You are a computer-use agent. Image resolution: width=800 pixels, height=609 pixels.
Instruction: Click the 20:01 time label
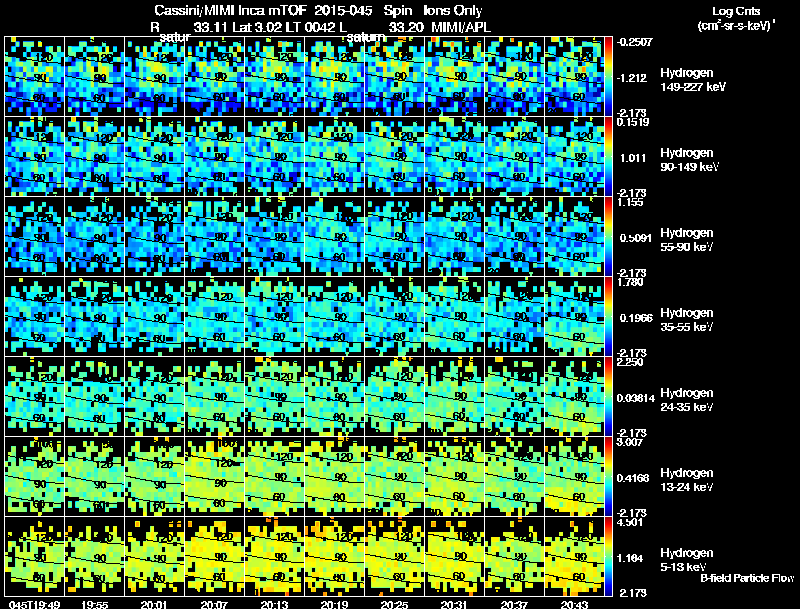[154, 604]
